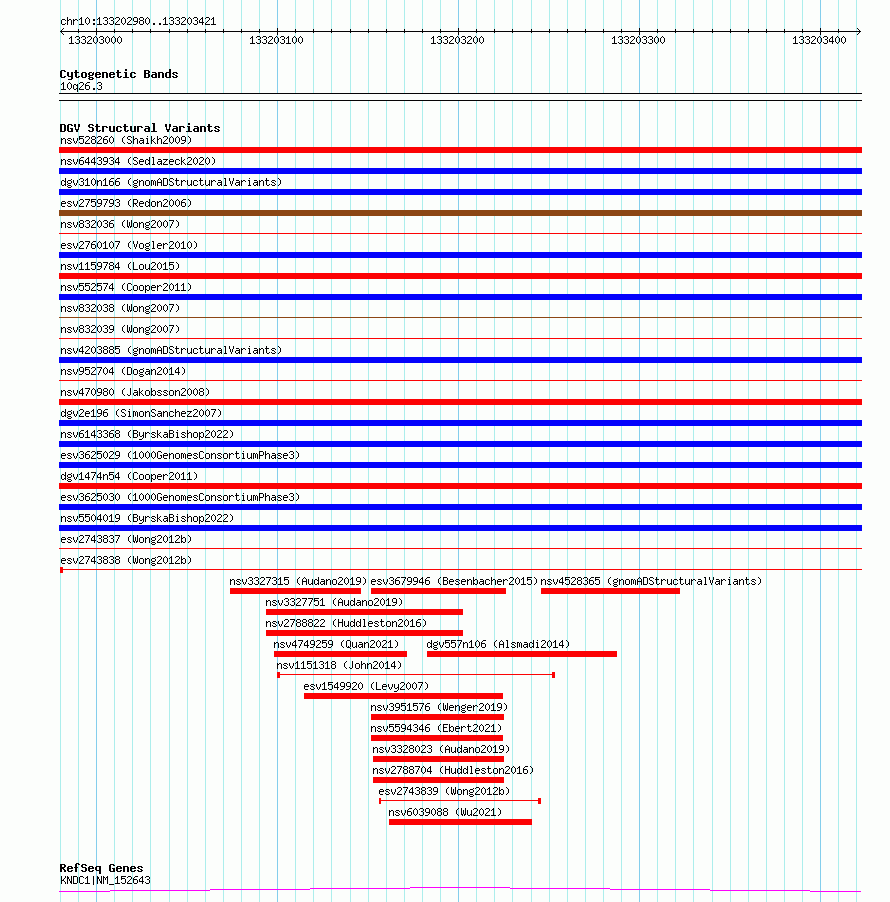
Task: Open nsv470980 (Jakobsson2008) variant
Action: (x=135, y=392)
